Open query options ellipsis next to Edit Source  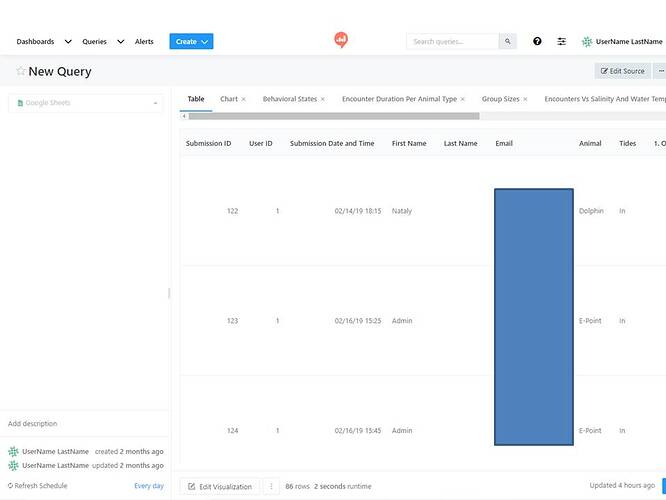click(x=660, y=71)
